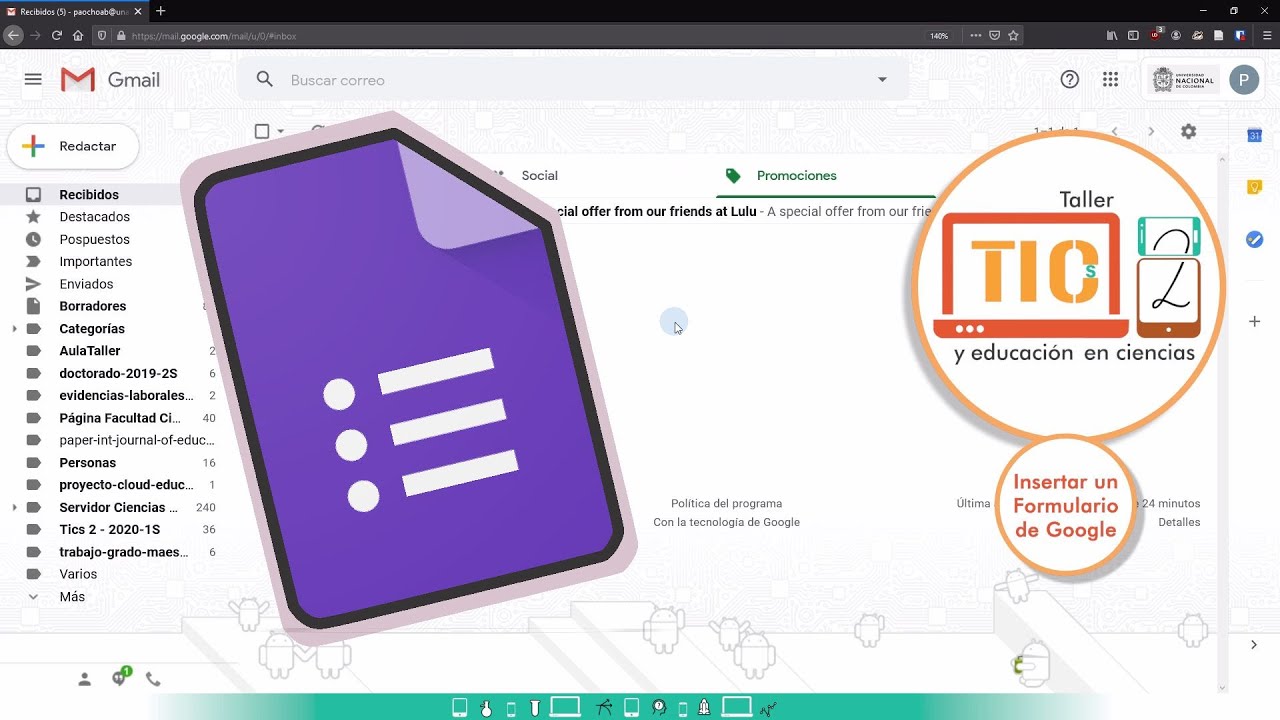Screen dimensions: 1280x720
Task: Open Gmail help question mark icon
Action: tap(1070, 80)
